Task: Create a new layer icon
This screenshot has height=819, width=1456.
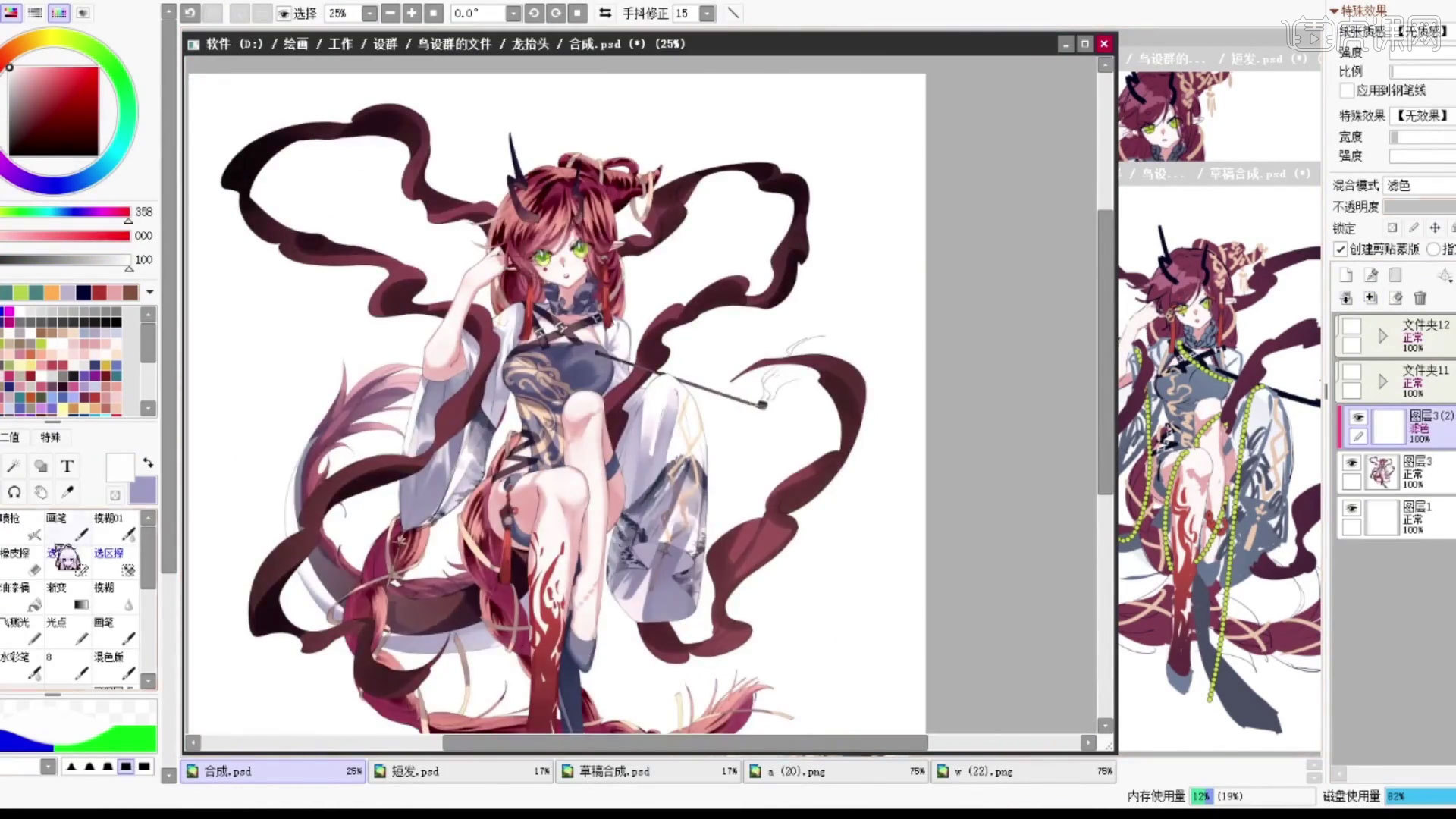Action: [x=1346, y=275]
